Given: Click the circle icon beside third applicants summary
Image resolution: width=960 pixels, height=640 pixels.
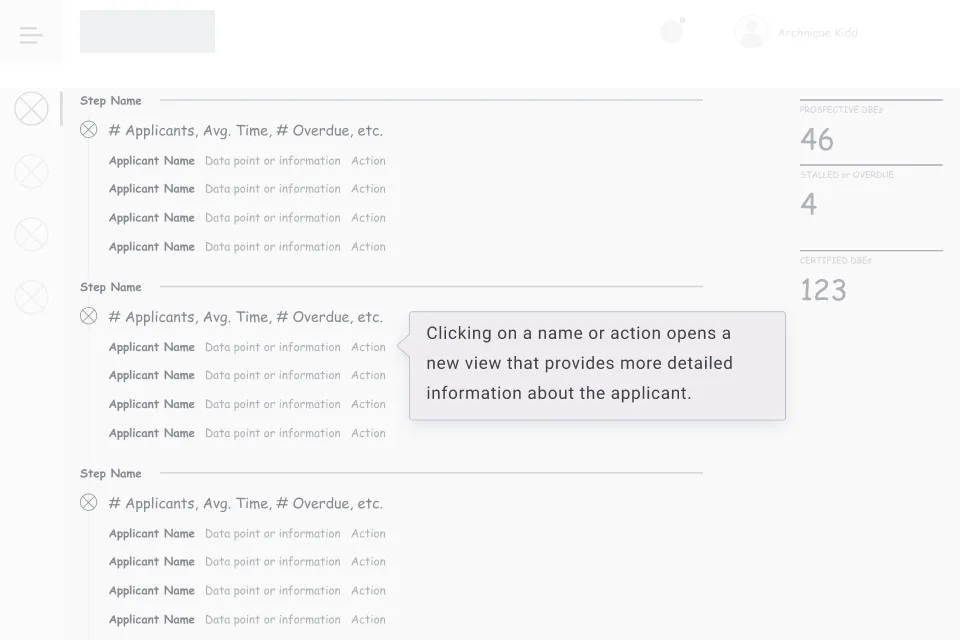Looking at the screenshot, I should [88, 502].
